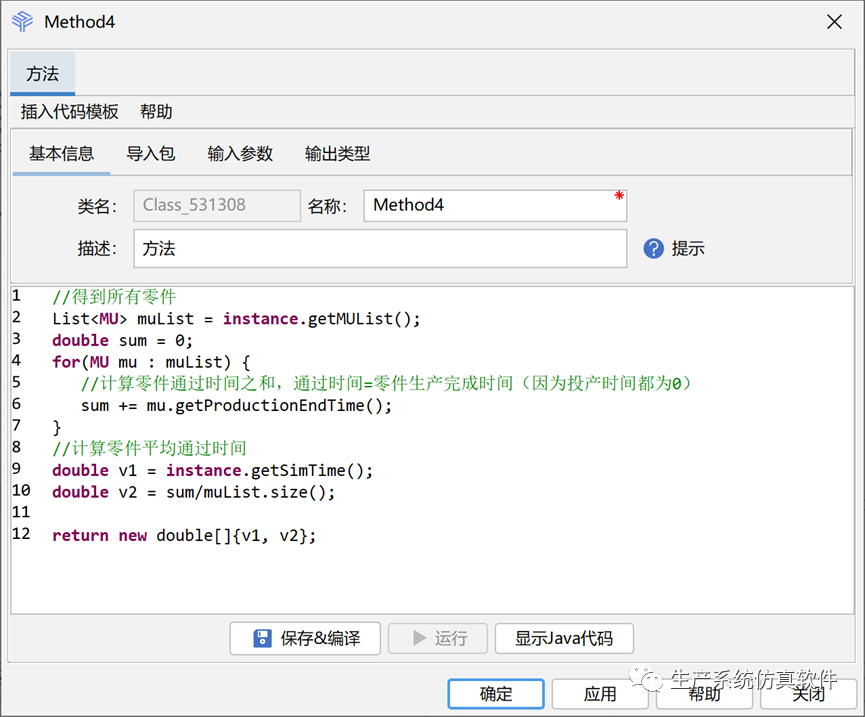Click the Method4 application icon in titlebar

(21, 21)
